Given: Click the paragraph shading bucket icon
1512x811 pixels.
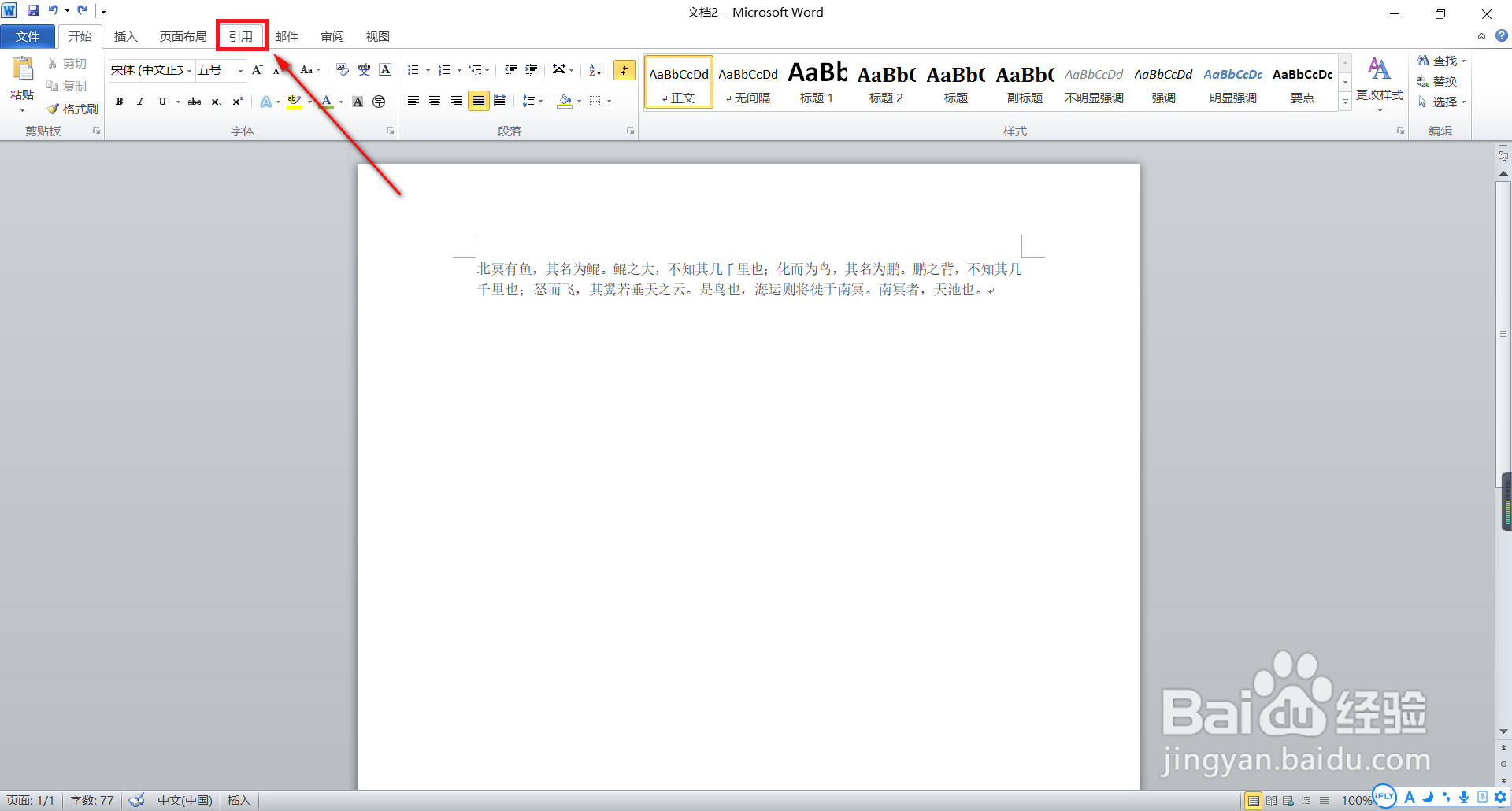Looking at the screenshot, I should 565,102.
